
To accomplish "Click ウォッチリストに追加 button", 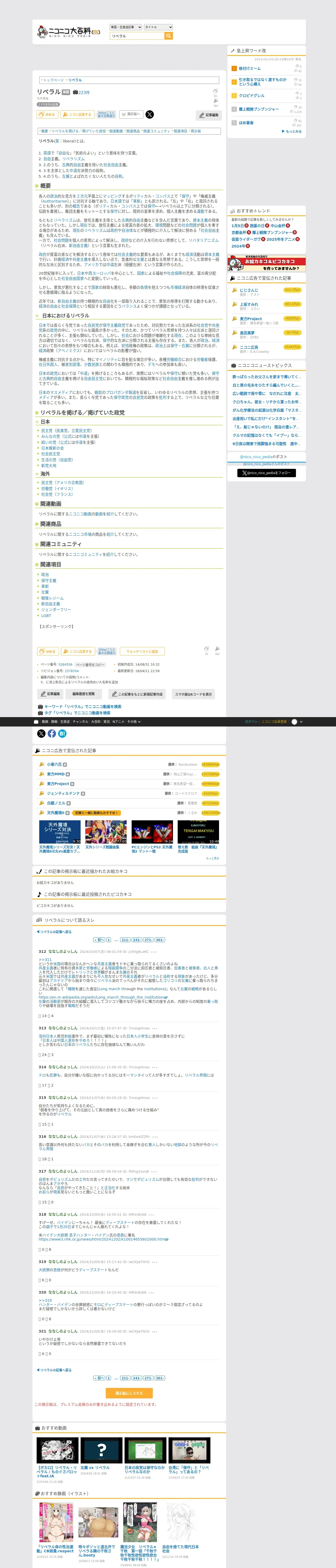I will 142,651.
